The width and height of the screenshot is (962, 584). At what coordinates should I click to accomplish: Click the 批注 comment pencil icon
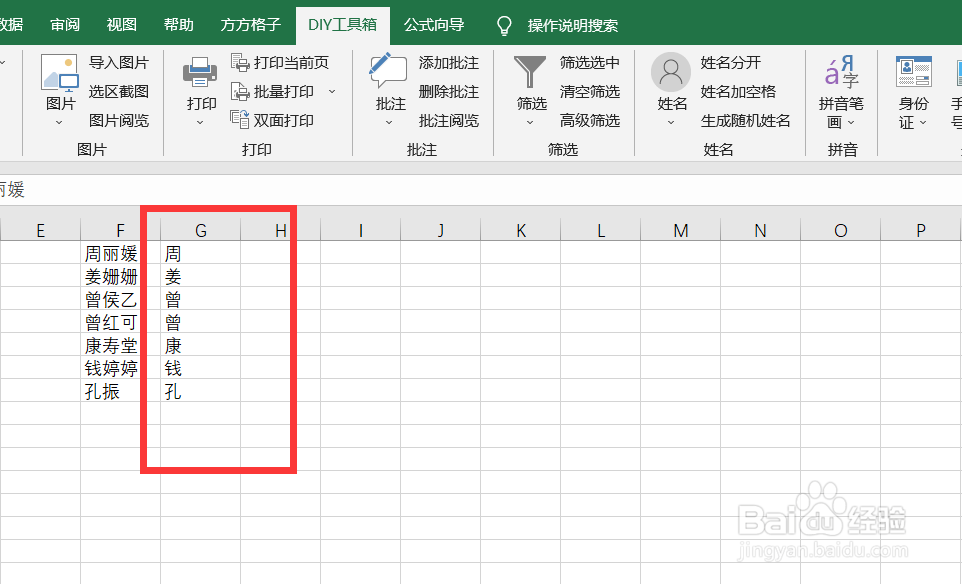[x=388, y=71]
